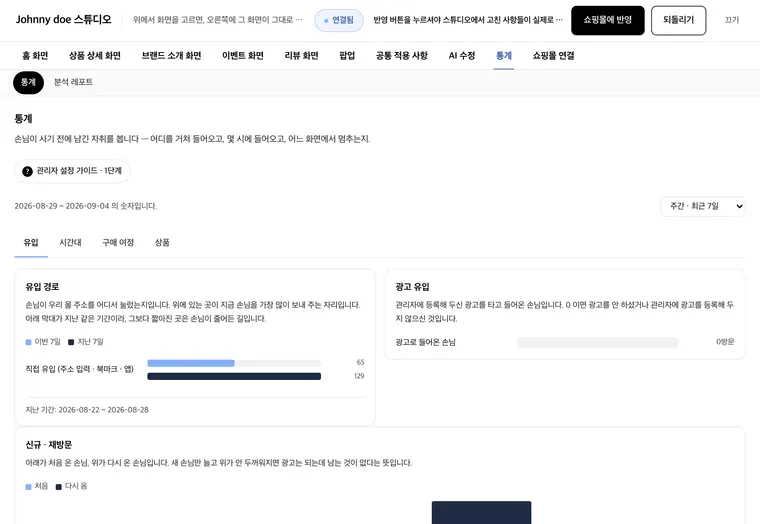Open the 상품 statistics tab
760x524 pixels.
point(162,243)
